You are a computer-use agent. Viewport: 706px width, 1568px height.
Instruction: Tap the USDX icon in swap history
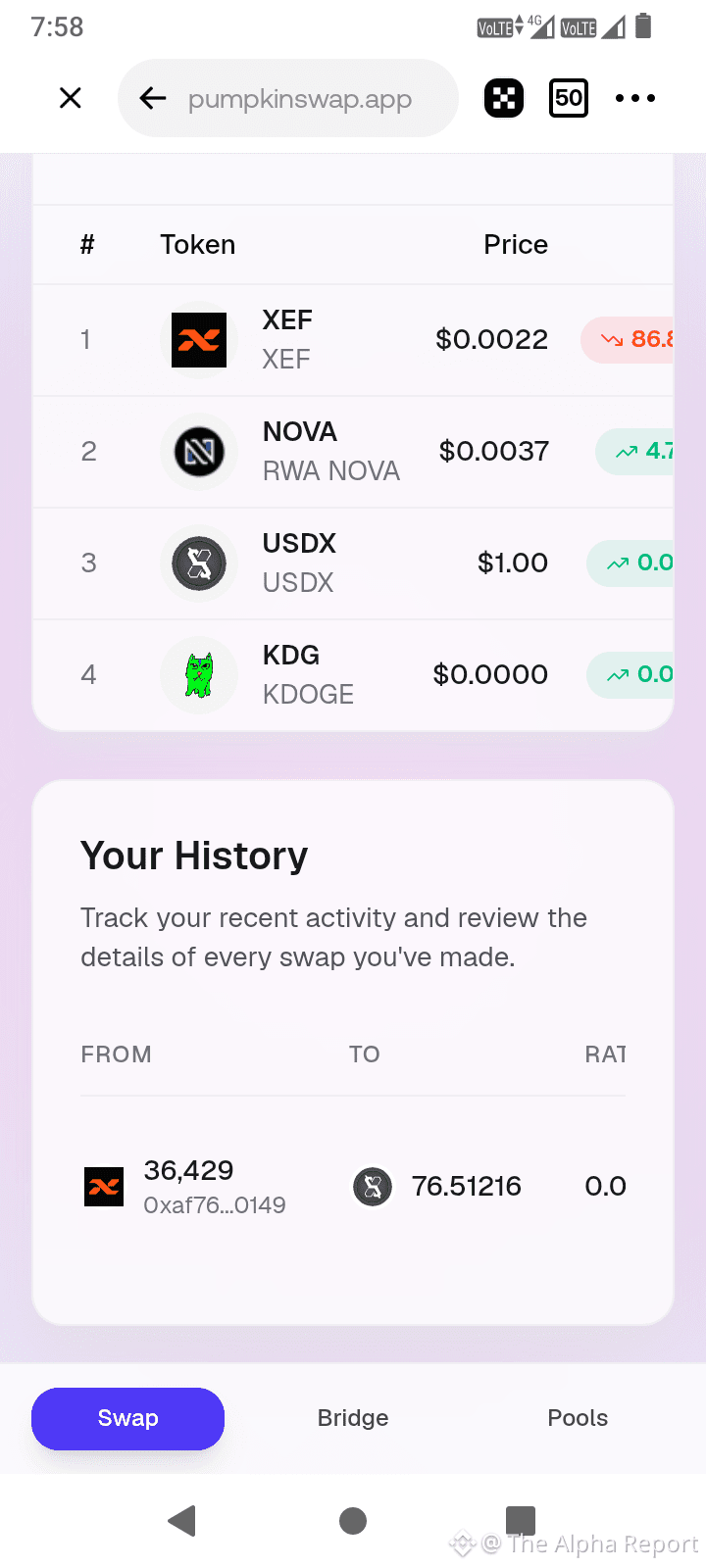point(373,1187)
